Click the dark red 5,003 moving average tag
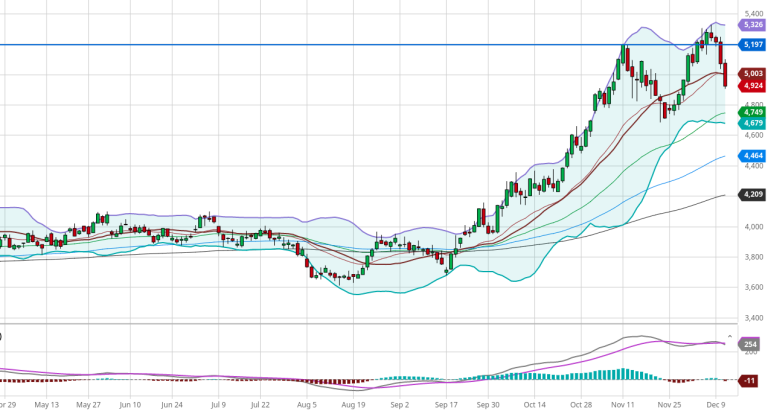Image resolution: width=768 pixels, height=411 pixels. tap(751, 74)
